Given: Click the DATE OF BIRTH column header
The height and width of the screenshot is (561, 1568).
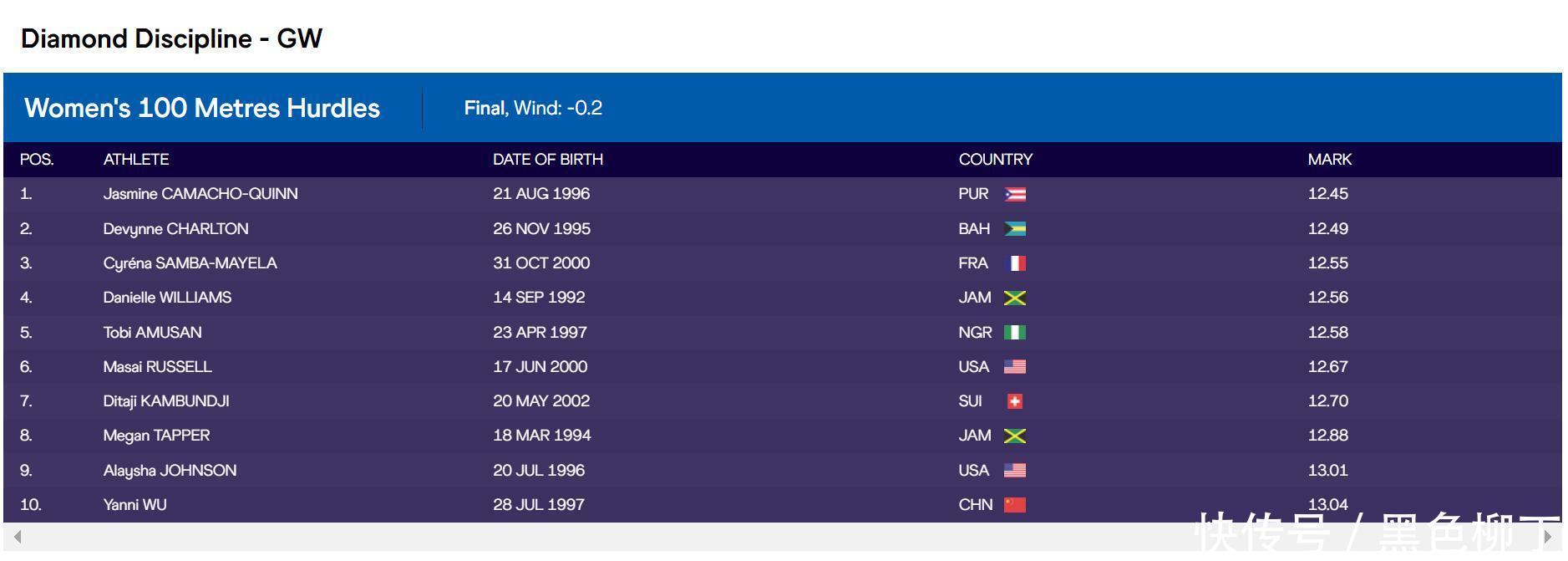Looking at the screenshot, I should [x=547, y=160].
